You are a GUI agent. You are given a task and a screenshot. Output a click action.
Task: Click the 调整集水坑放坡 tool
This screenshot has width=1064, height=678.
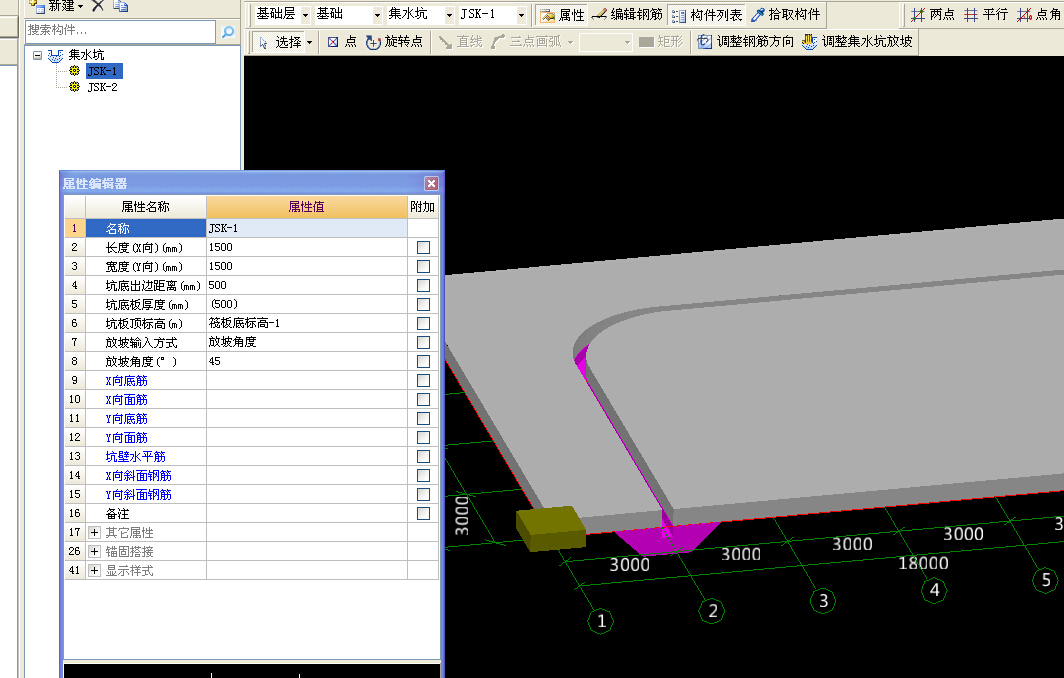coord(857,42)
